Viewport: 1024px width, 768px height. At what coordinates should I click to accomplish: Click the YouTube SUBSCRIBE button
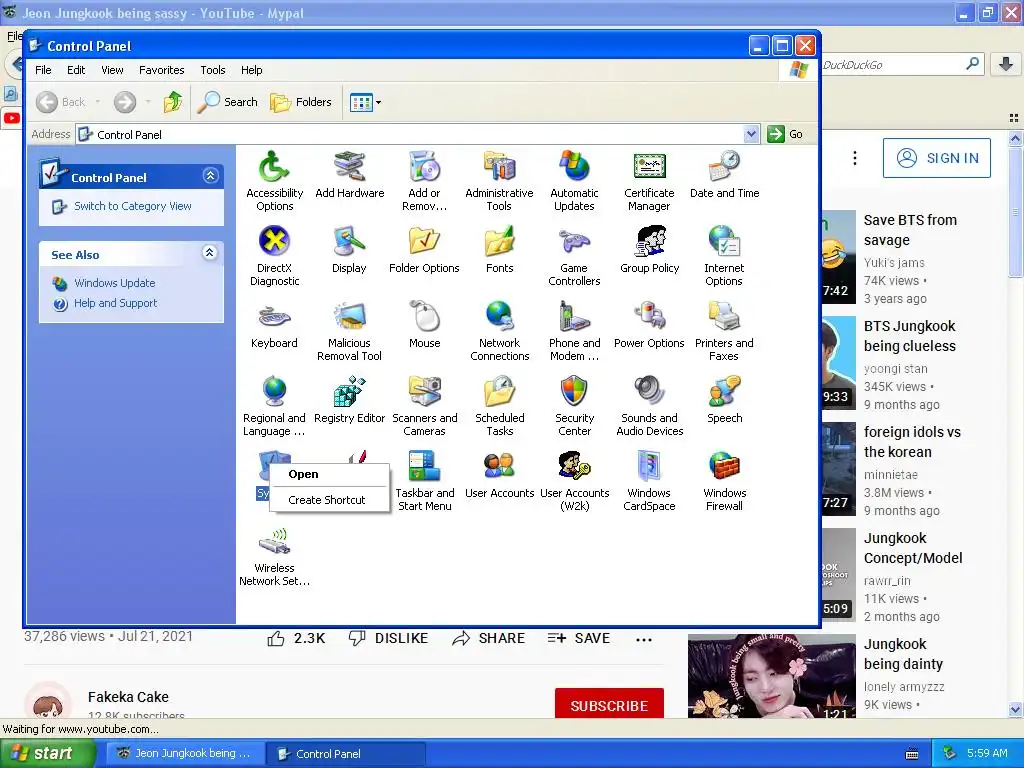(609, 705)
